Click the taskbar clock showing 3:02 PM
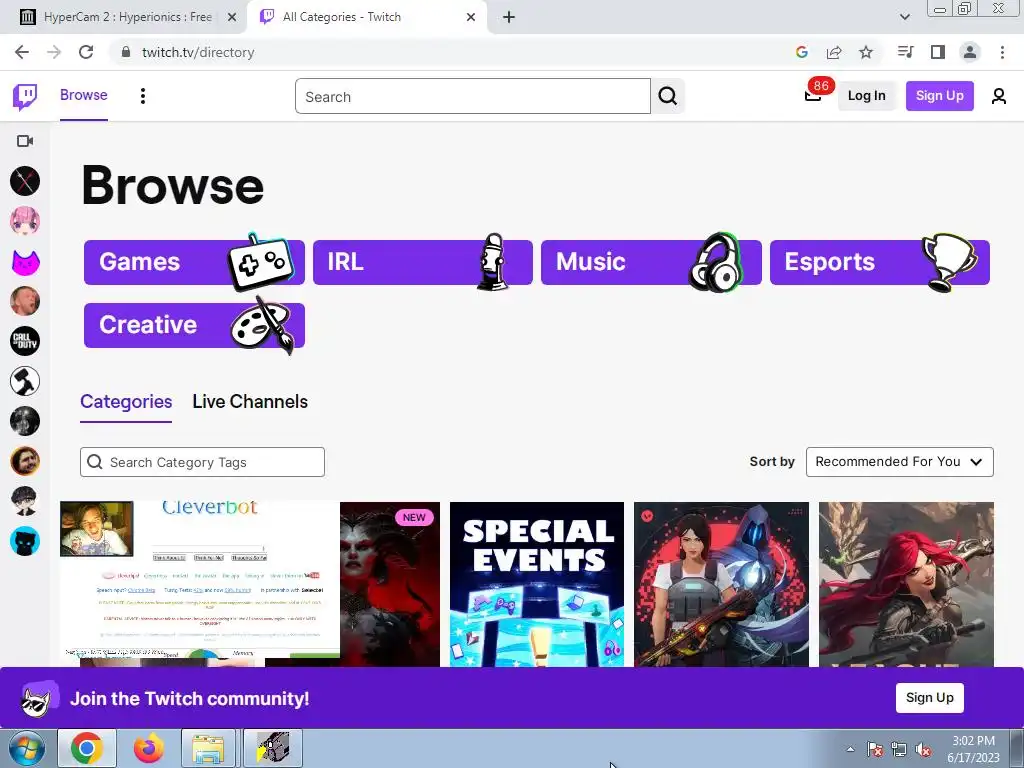Viewport: 1024px width, 768px height. click(x=973, y=749)
